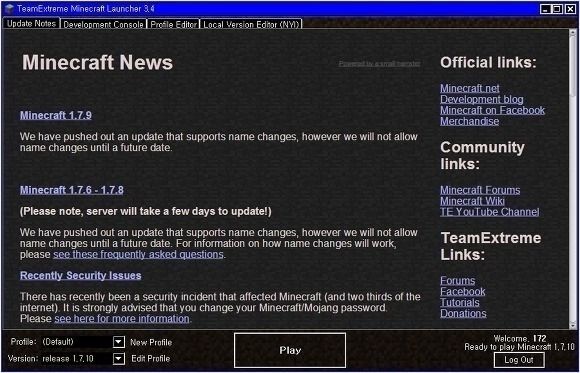Open the Minecraft.net official link
The height and width of the screenshot is (373, 580).
470,88
